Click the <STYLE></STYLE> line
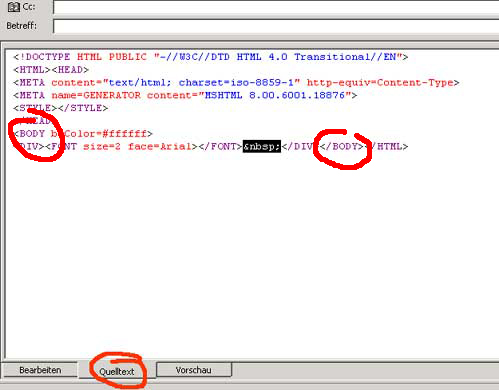 pyautogui.click(x=61, y=108)
